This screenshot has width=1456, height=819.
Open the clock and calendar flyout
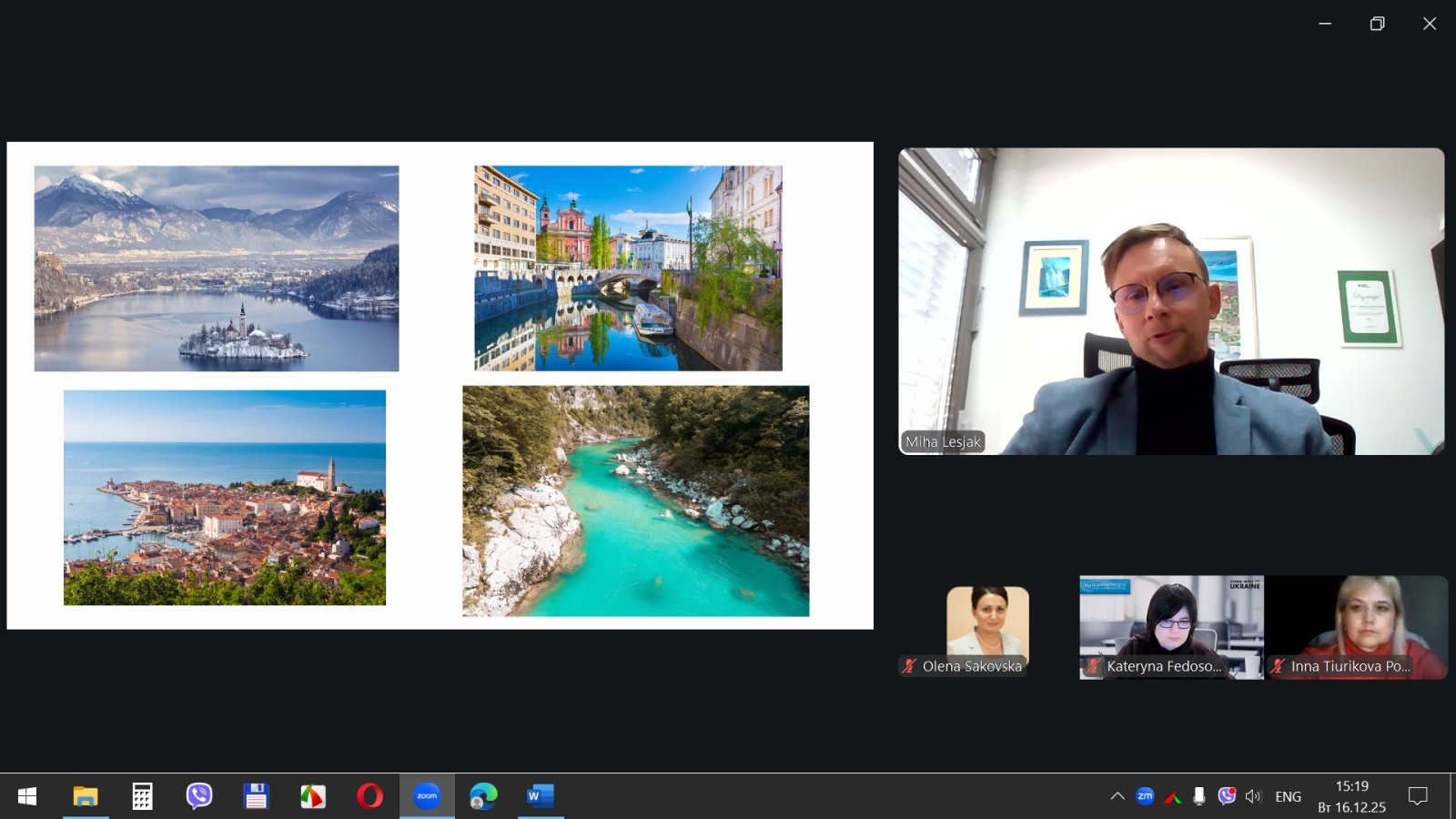1351,797
